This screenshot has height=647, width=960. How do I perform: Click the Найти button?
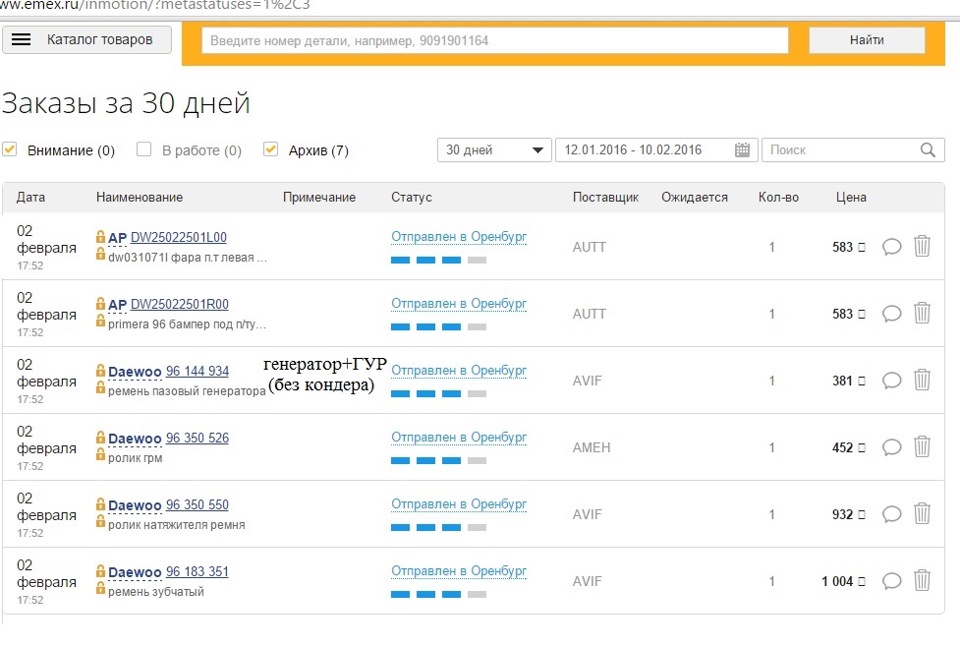(866, 40)
